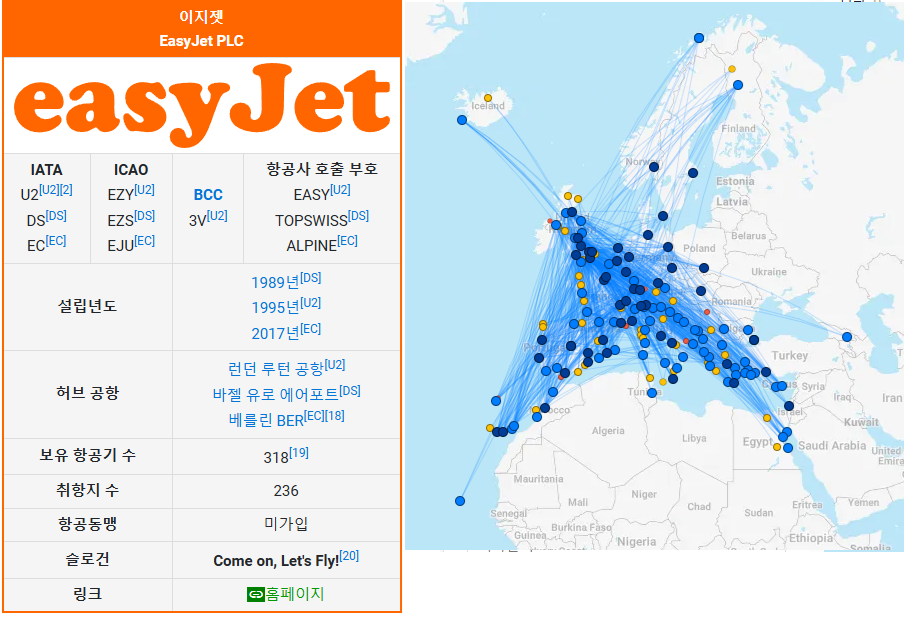
Task: Follow the [DS] footnote after EZS
Action: 144,216
